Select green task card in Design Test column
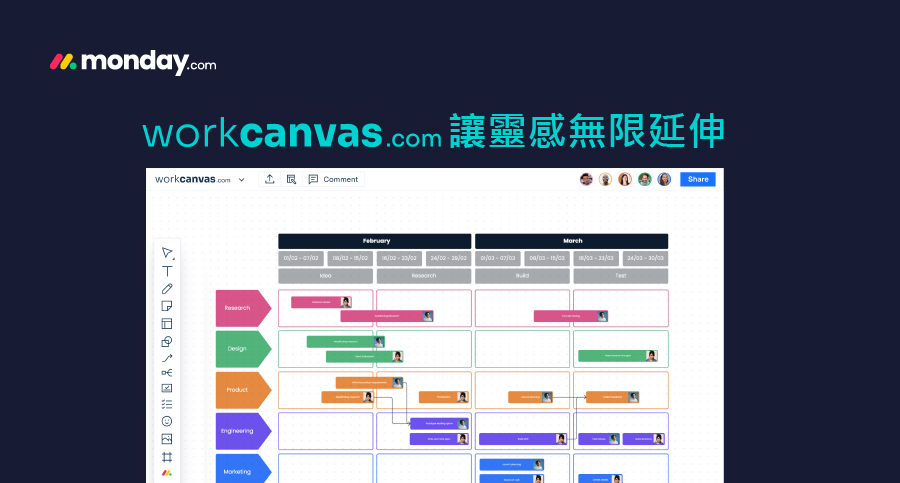Screen dimensions: 900x483 [618, 356]
